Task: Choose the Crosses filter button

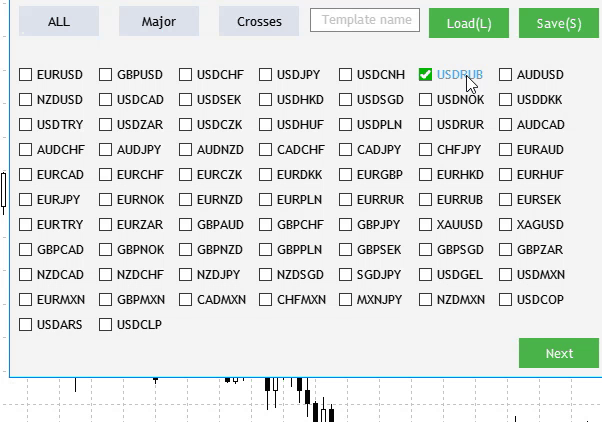Action: 259,21
